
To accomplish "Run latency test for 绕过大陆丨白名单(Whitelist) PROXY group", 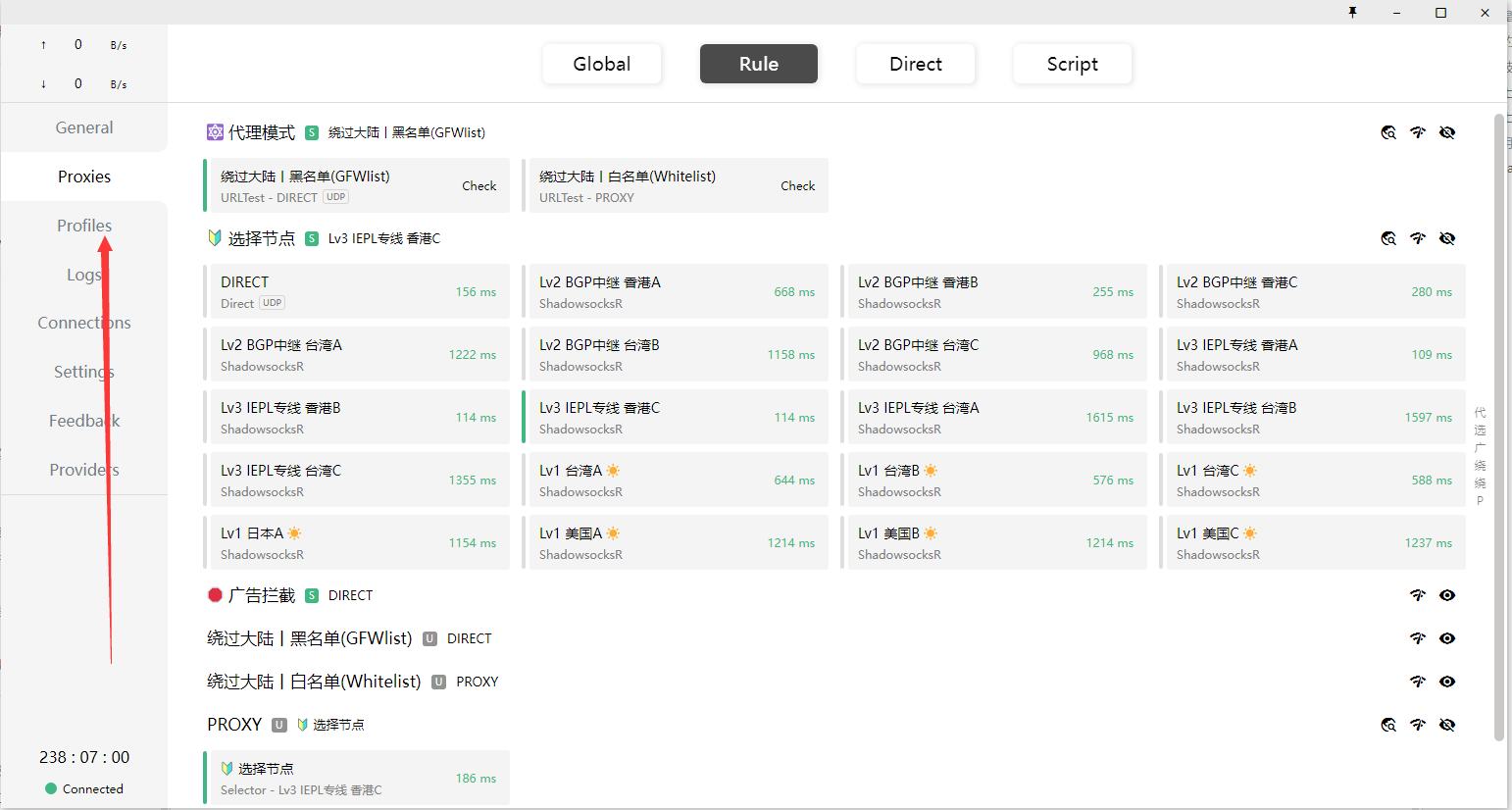I will tap(1418, 682).
